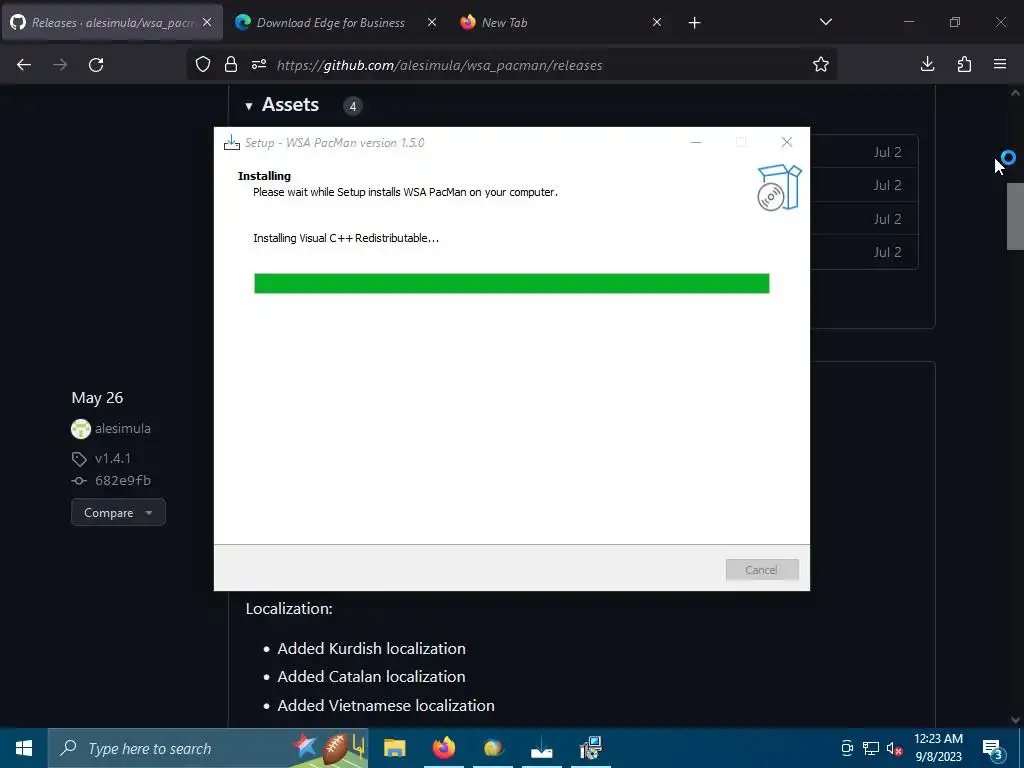Open the network tray icon
Screen dimensions: 1024x768
871,748
